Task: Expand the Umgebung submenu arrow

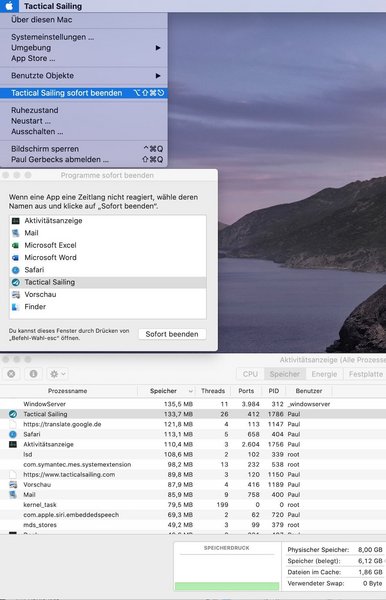Action: pyautogui.click(x=158, y=48)
